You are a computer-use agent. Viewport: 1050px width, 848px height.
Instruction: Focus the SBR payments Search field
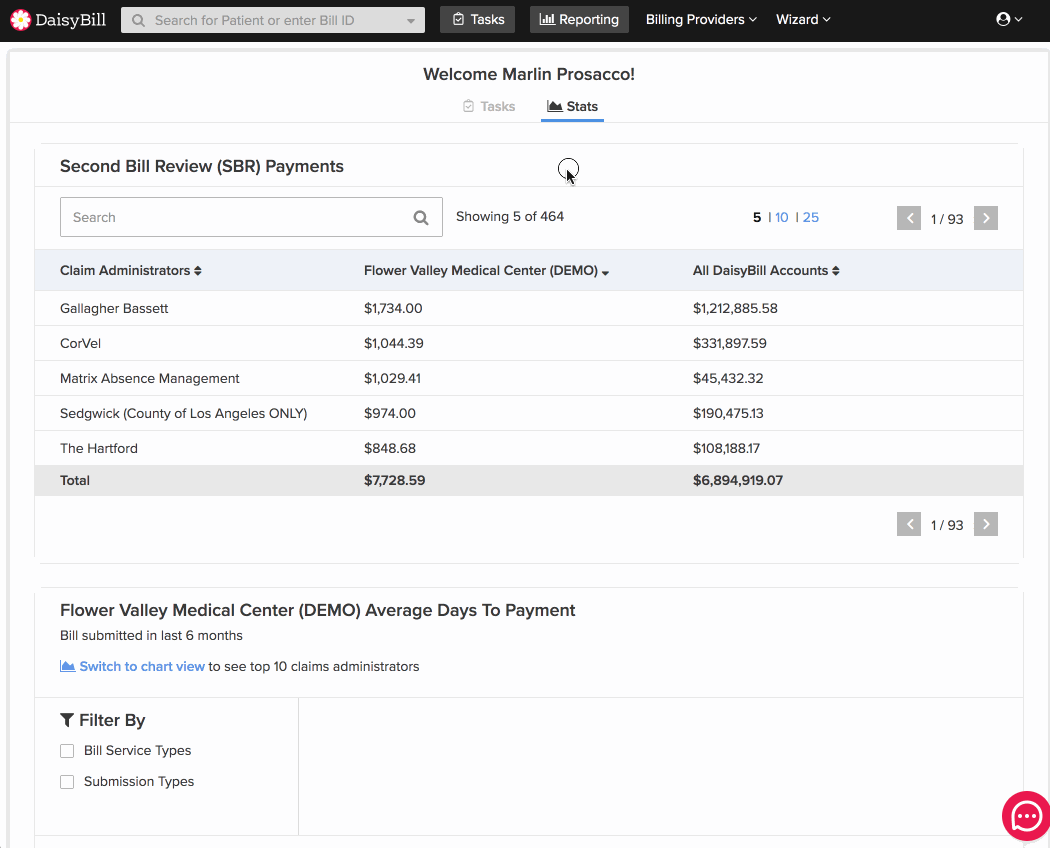click(x=251, y=217)
